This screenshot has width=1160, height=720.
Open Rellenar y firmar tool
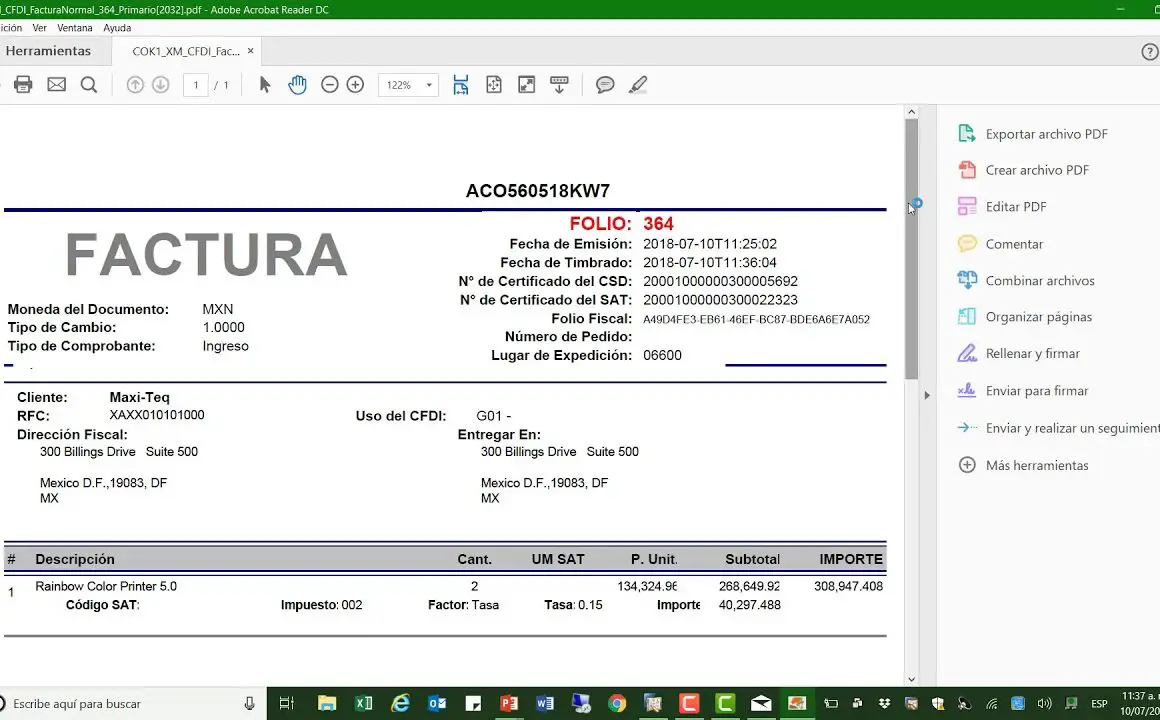(x=1019, y=354)
